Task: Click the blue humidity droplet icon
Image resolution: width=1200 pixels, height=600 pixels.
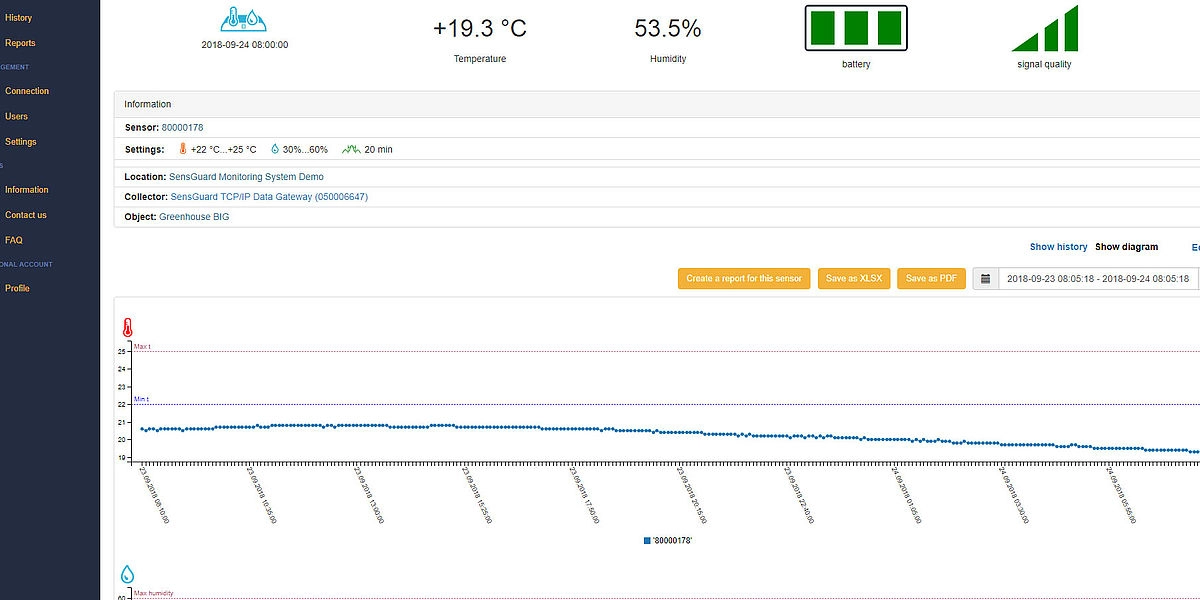Action: point(127,574)
